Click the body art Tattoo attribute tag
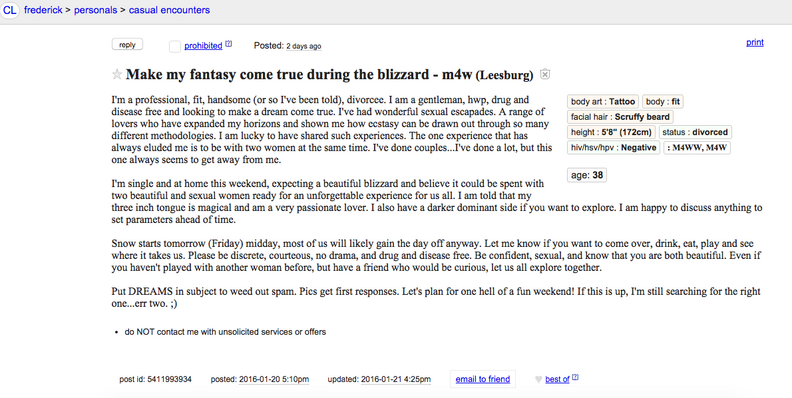Viewport: 792px width, 398px height. pyautogui.click(x=603, y=102)
